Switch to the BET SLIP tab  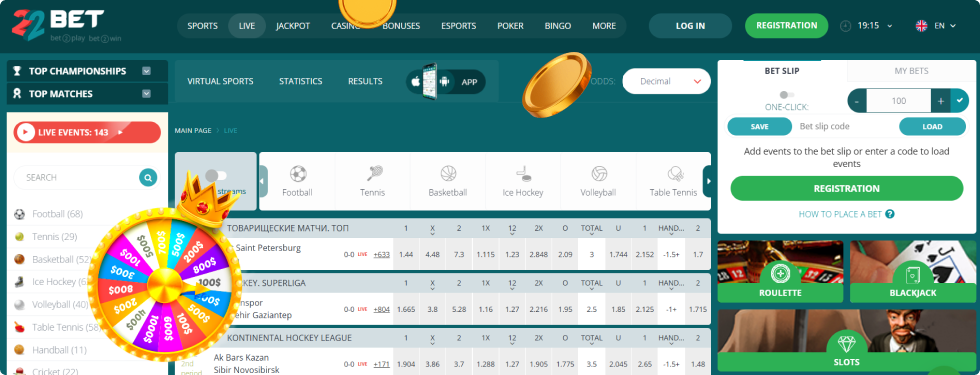click(782, 71)
